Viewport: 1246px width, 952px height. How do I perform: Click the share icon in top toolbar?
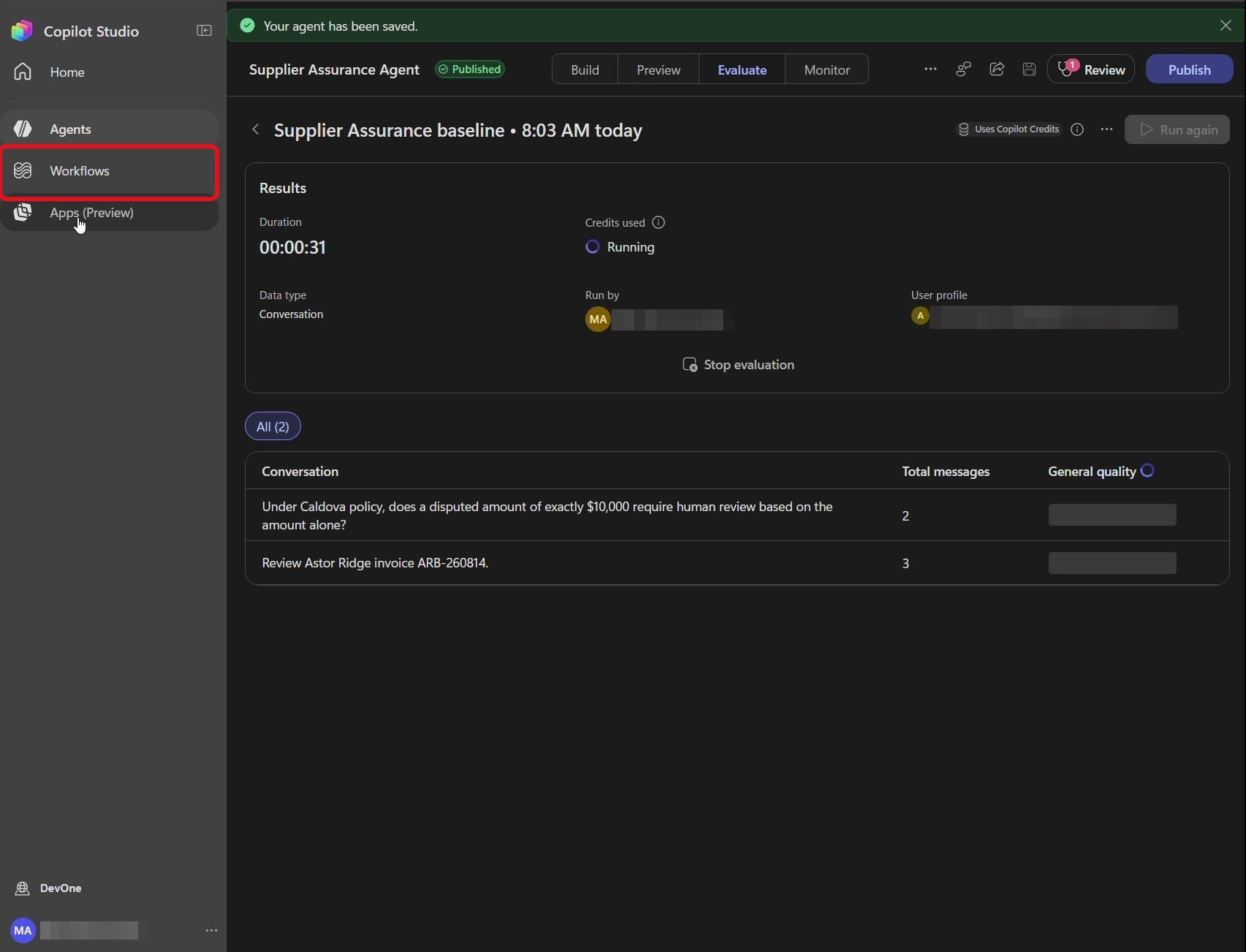(x=997, y=69)
